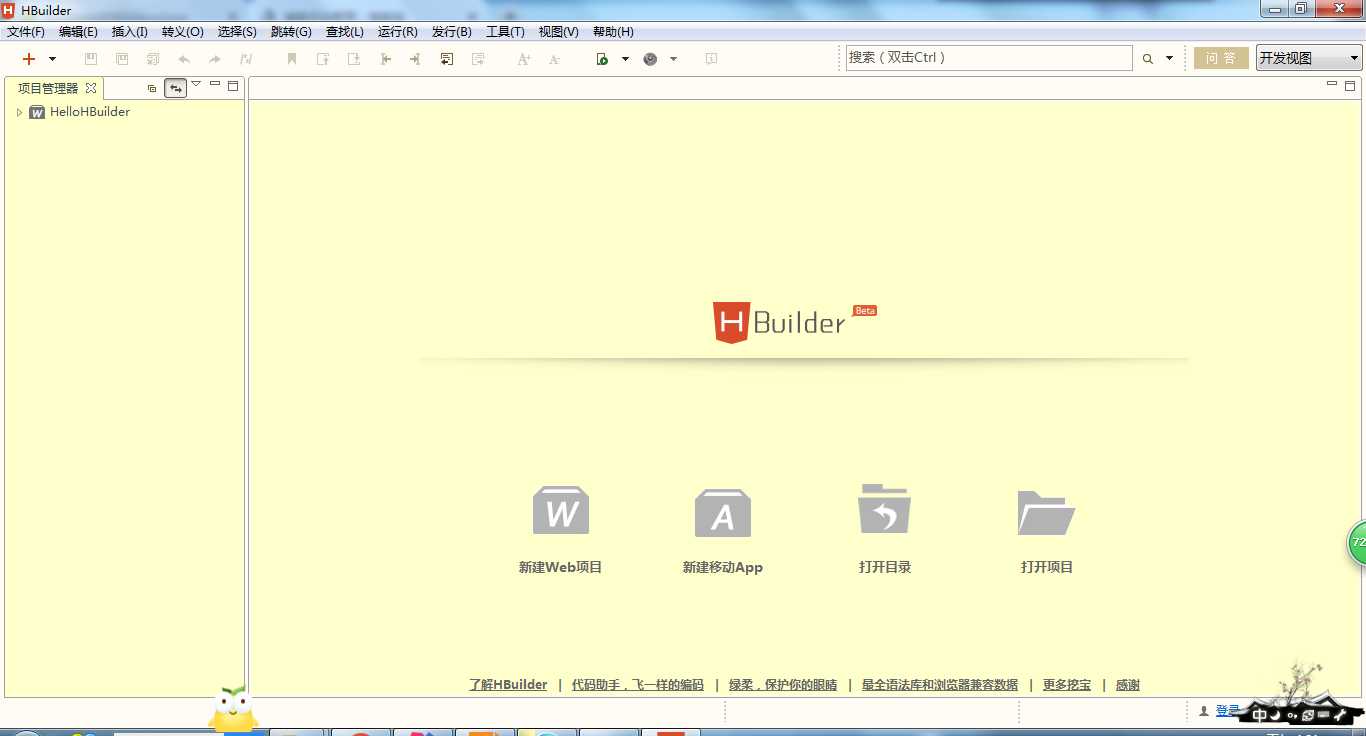1366x736 pixels.
Task: Minimize the editor area
Action: point(1332,85)
